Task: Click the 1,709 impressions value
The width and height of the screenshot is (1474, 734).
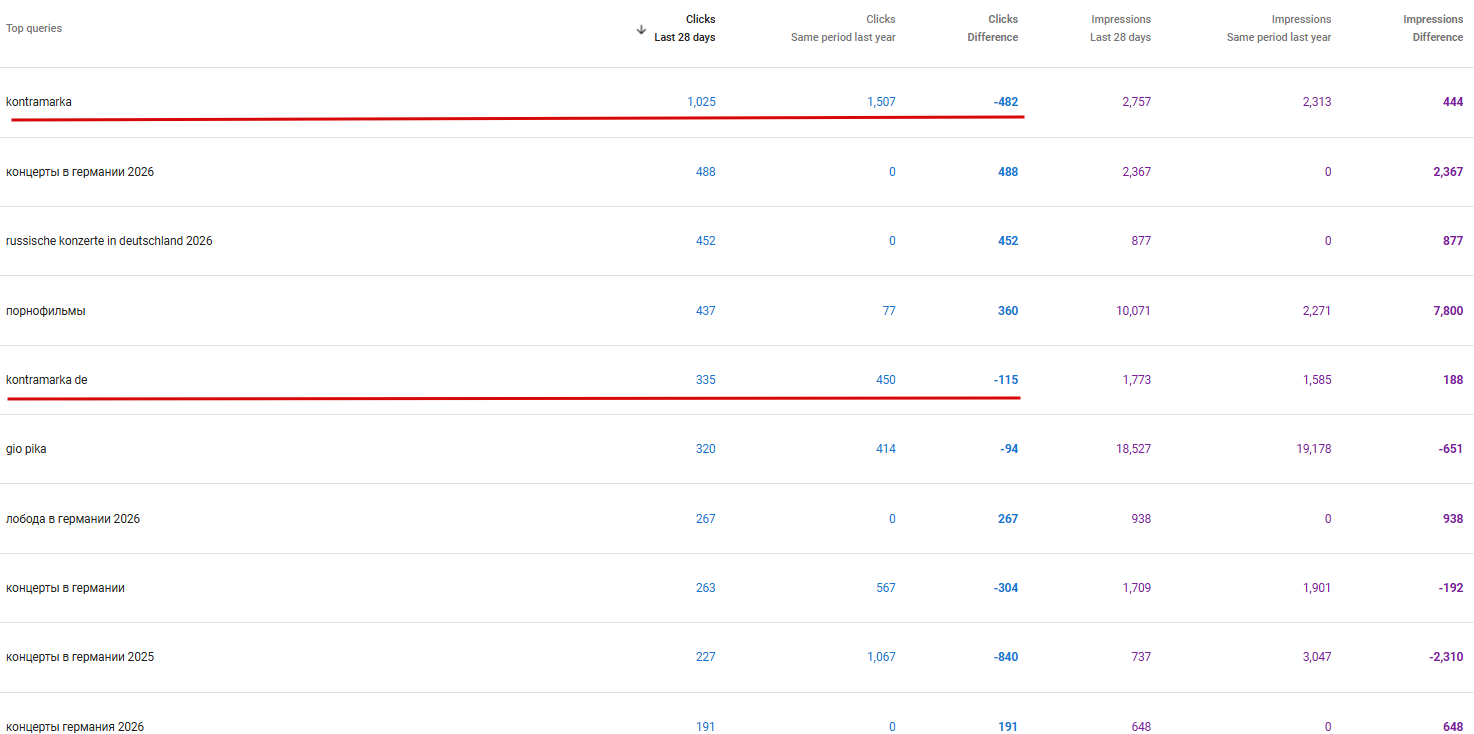Action: [x=1136, y=588]
